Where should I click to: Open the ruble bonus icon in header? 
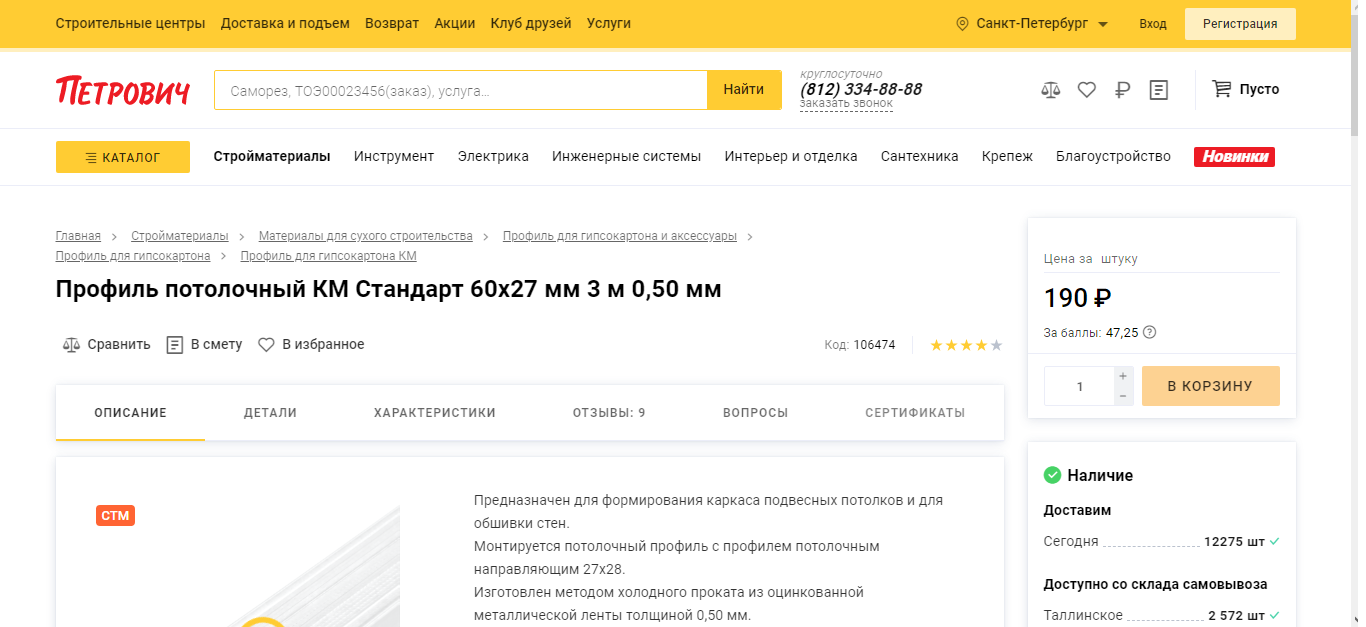click(1122, 90)
